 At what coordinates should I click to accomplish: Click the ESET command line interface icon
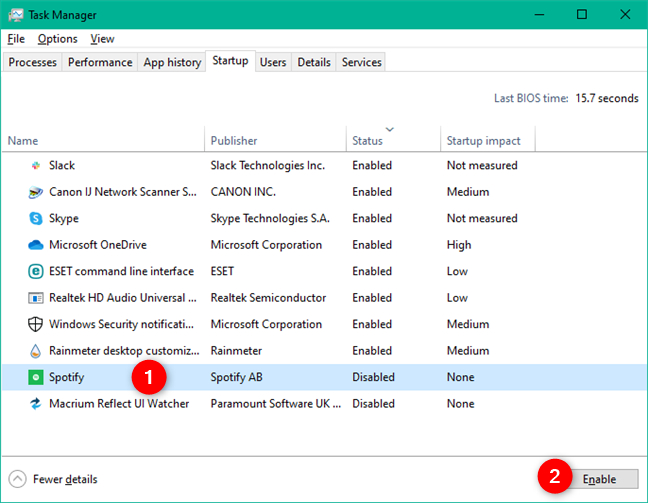[x=36, y=272]
